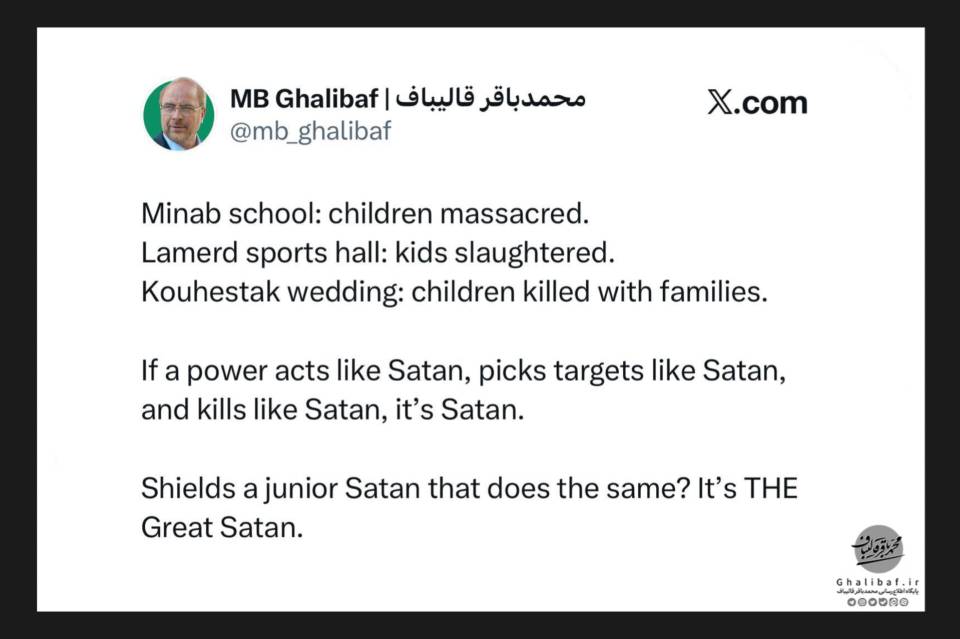
Task: Open the @mb_ghalibaf handle
Action: (x=310, y=131)
